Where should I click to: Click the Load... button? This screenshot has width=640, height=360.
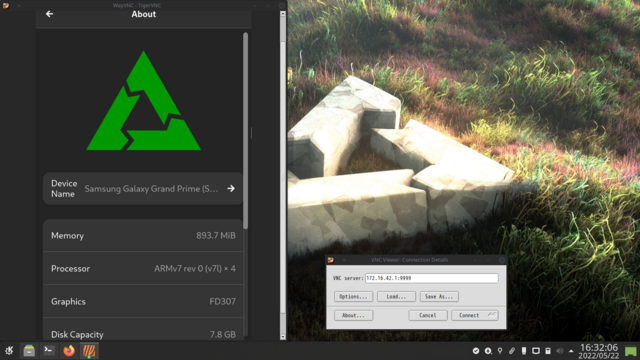point(396,297)
